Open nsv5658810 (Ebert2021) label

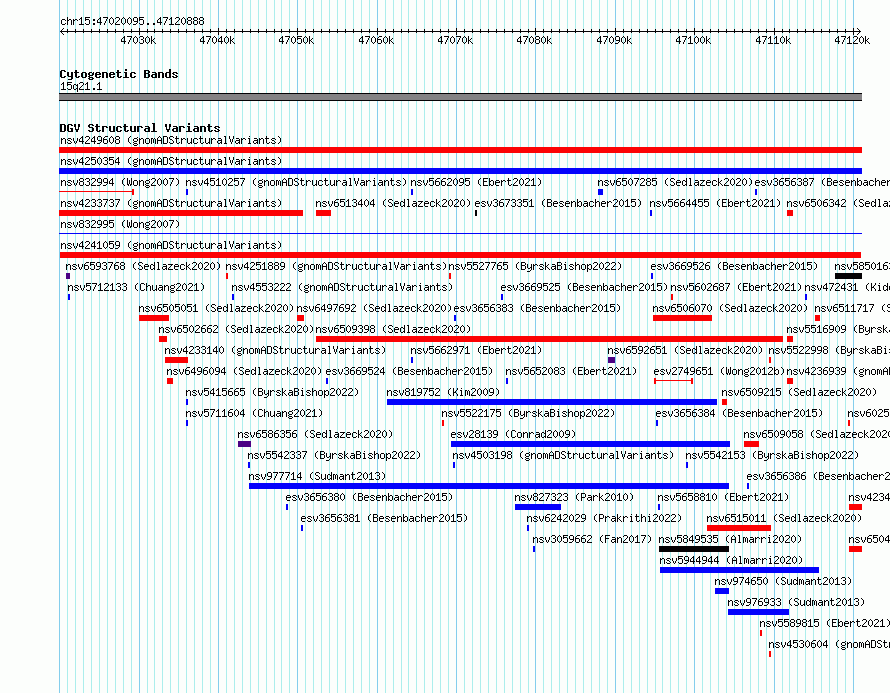tap(723, 497)
